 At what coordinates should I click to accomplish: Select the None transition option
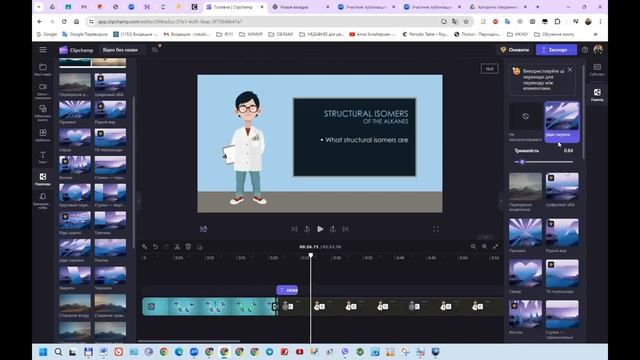coord(525,116)
